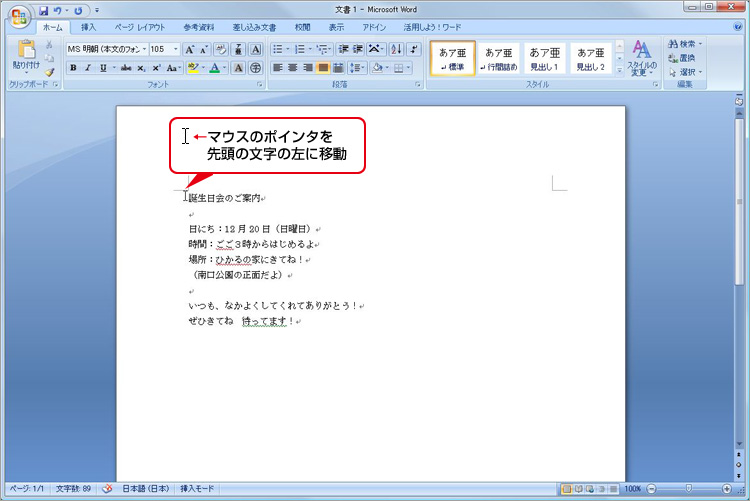
Task: Switch to the 表示 tab
Action: [336, 27]
